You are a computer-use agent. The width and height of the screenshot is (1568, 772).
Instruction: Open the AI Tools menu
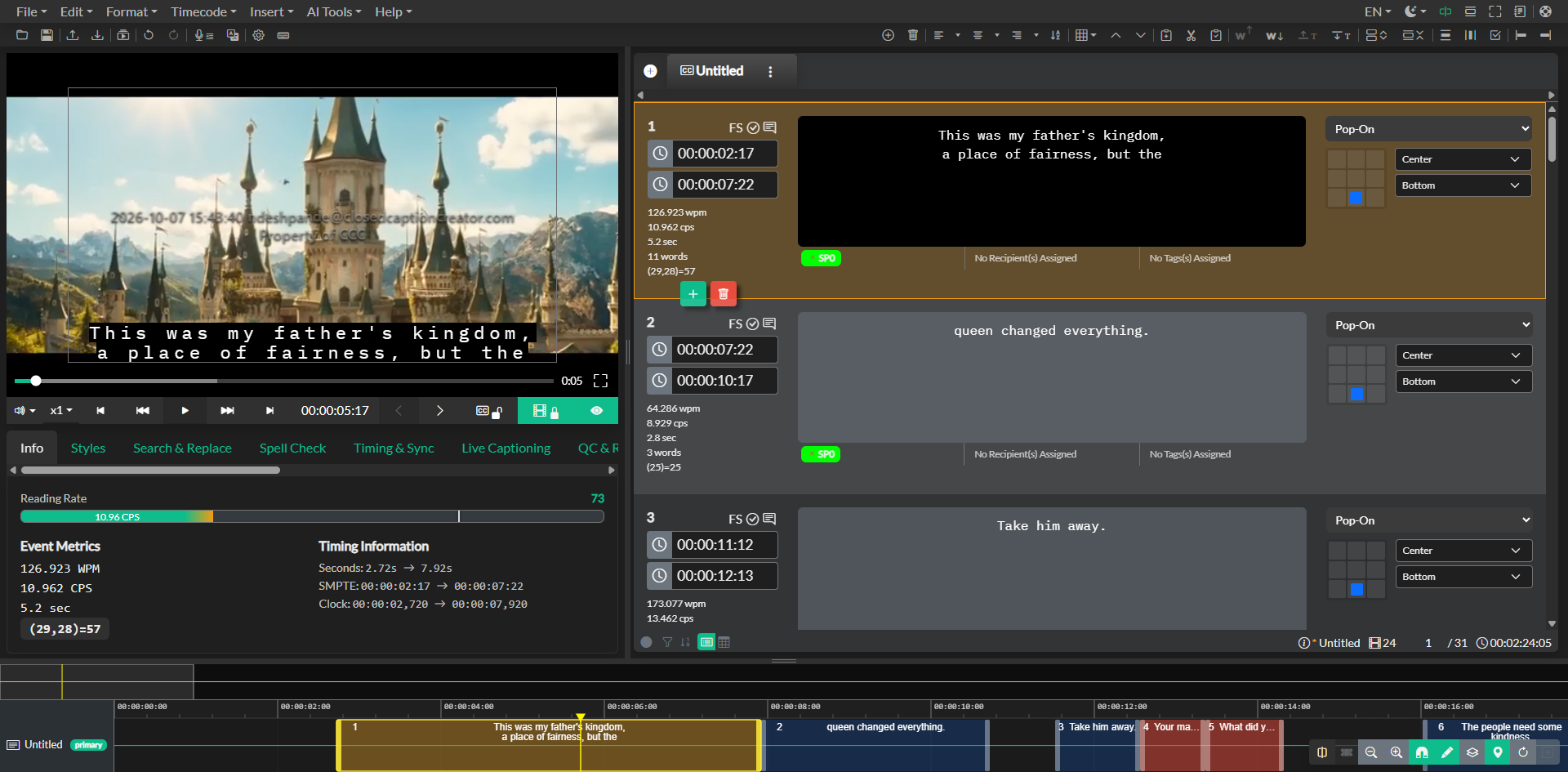[334, 11]
